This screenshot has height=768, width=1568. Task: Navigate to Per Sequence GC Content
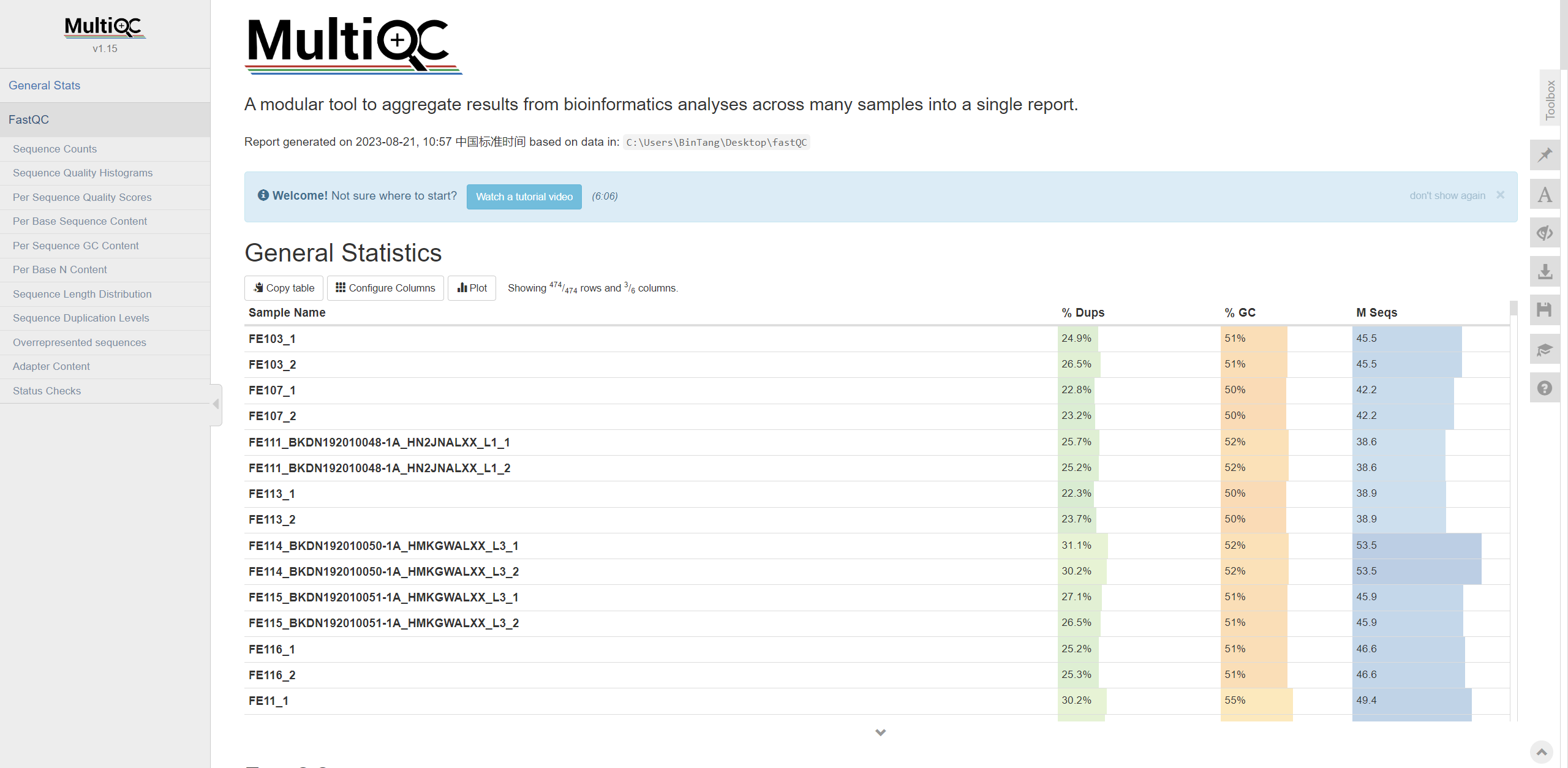pyautogui.click(x=75, y=246)
